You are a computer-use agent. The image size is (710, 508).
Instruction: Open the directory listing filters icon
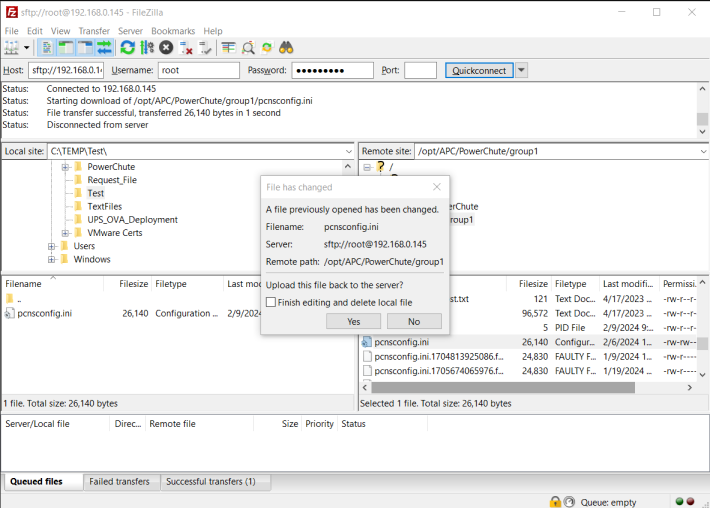click(x=229, y=48)
